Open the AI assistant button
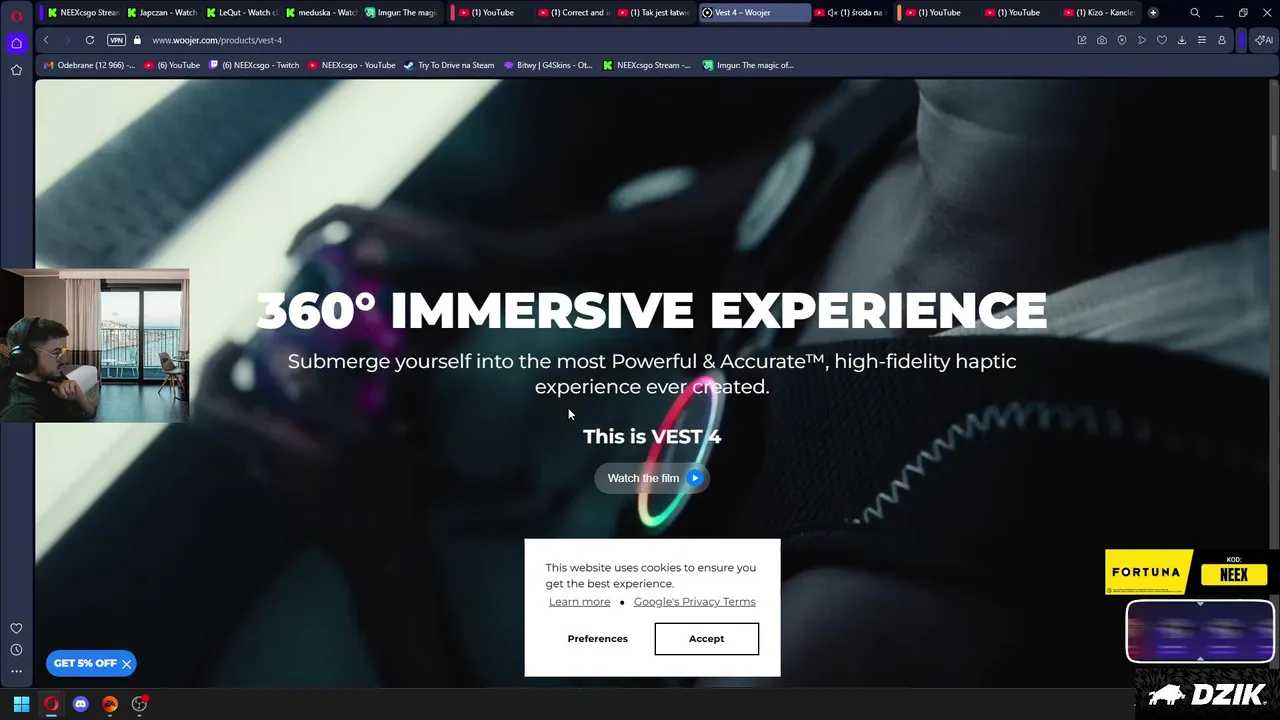 (1264, 40)
